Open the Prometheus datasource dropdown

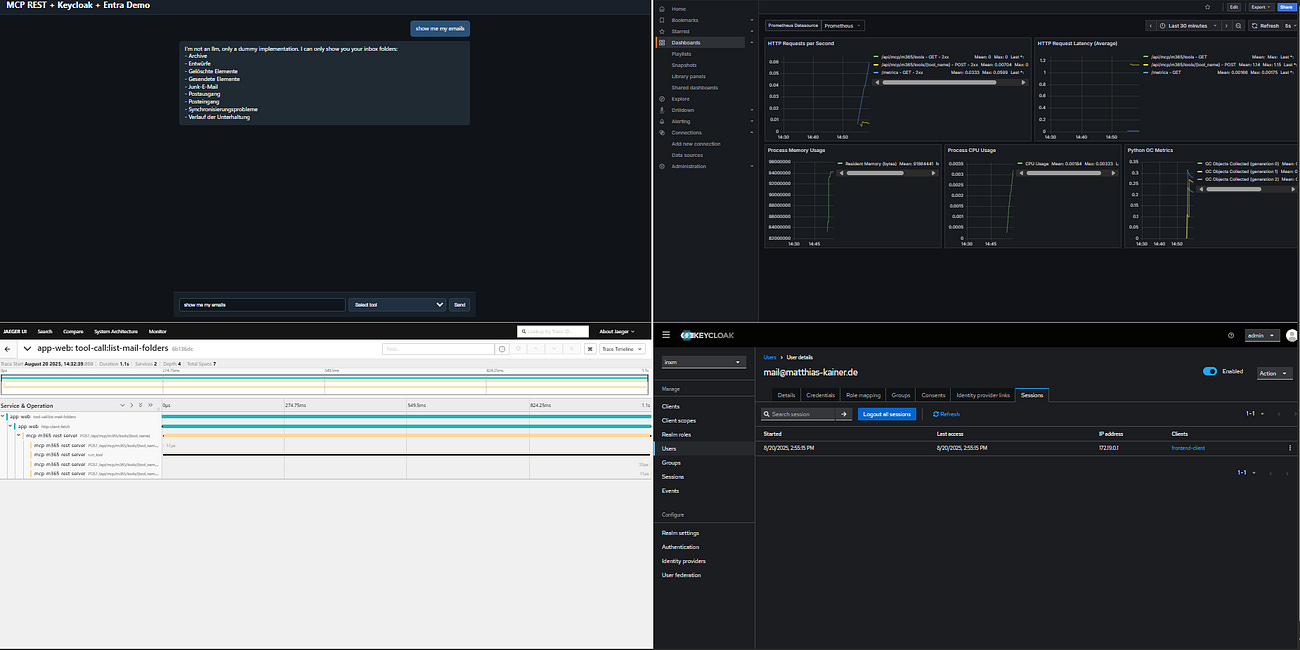[844, 25]
